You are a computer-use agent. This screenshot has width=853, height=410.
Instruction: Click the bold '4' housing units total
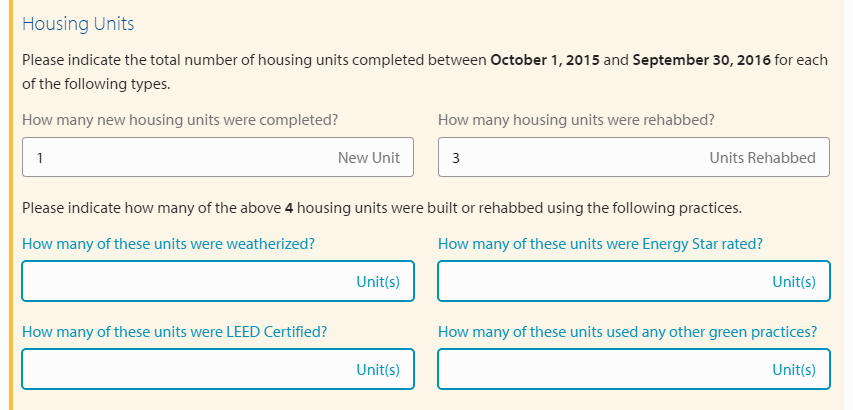pyautogui.click(x=288, y=208)
